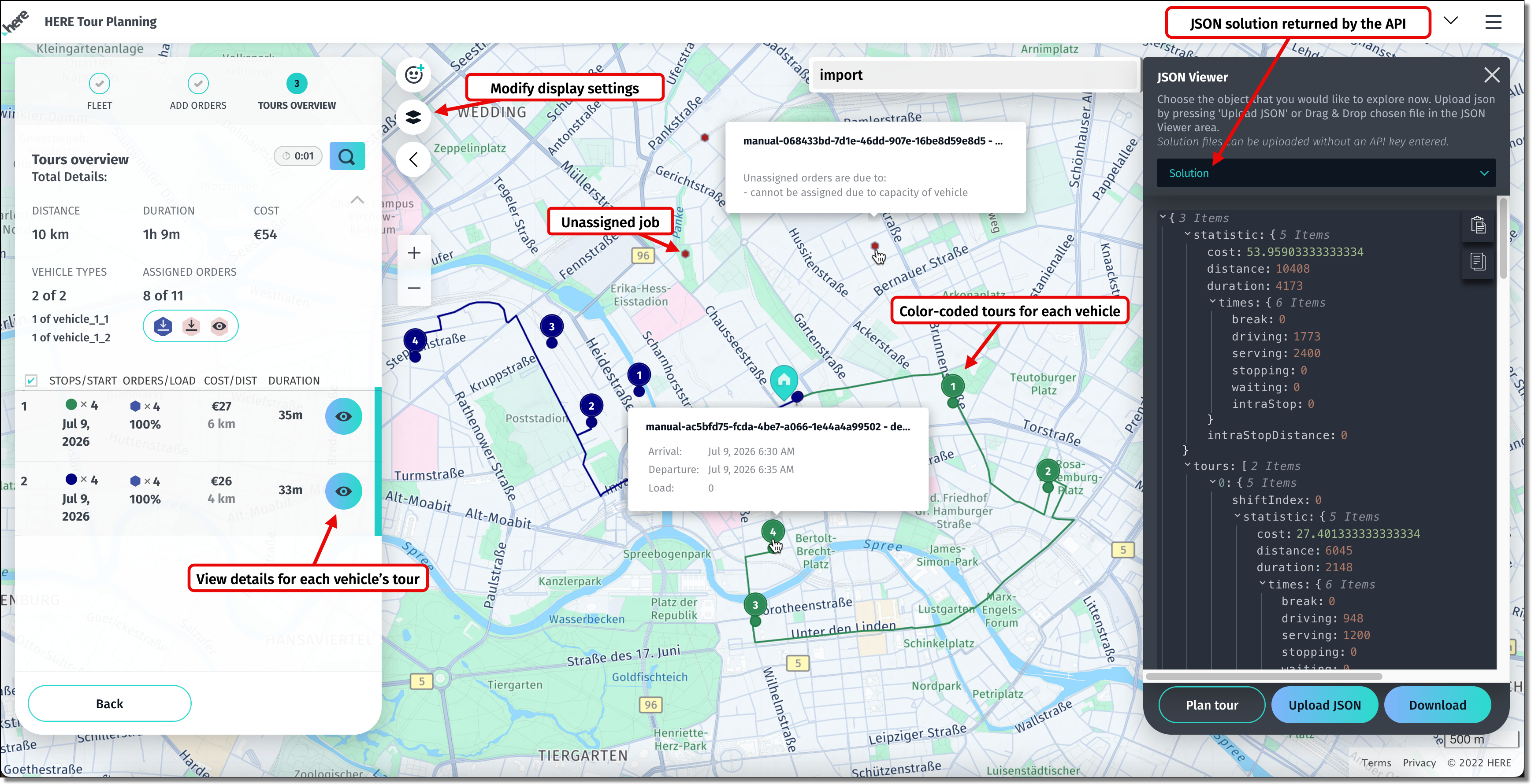Collapse the Total Details section

pyautogui.click(x=357, y=200)
